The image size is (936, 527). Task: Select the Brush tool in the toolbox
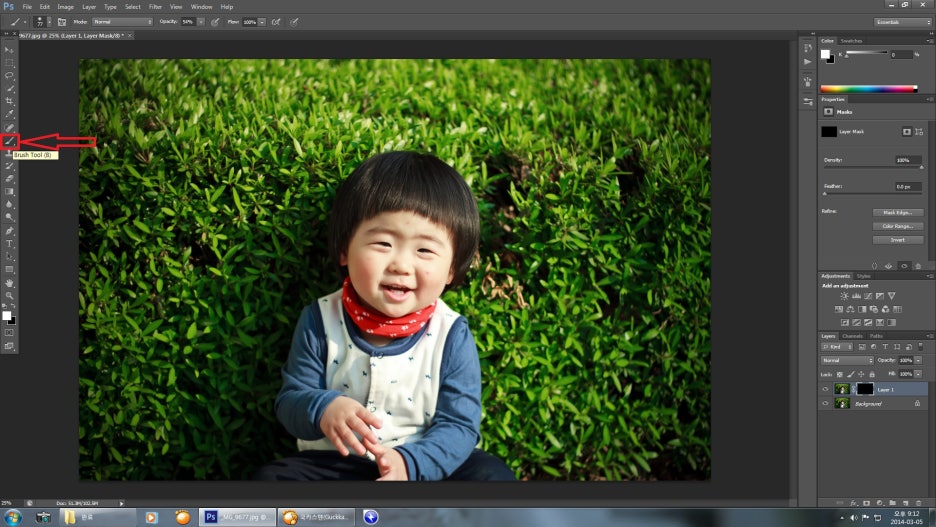click(x=9, y=141)
